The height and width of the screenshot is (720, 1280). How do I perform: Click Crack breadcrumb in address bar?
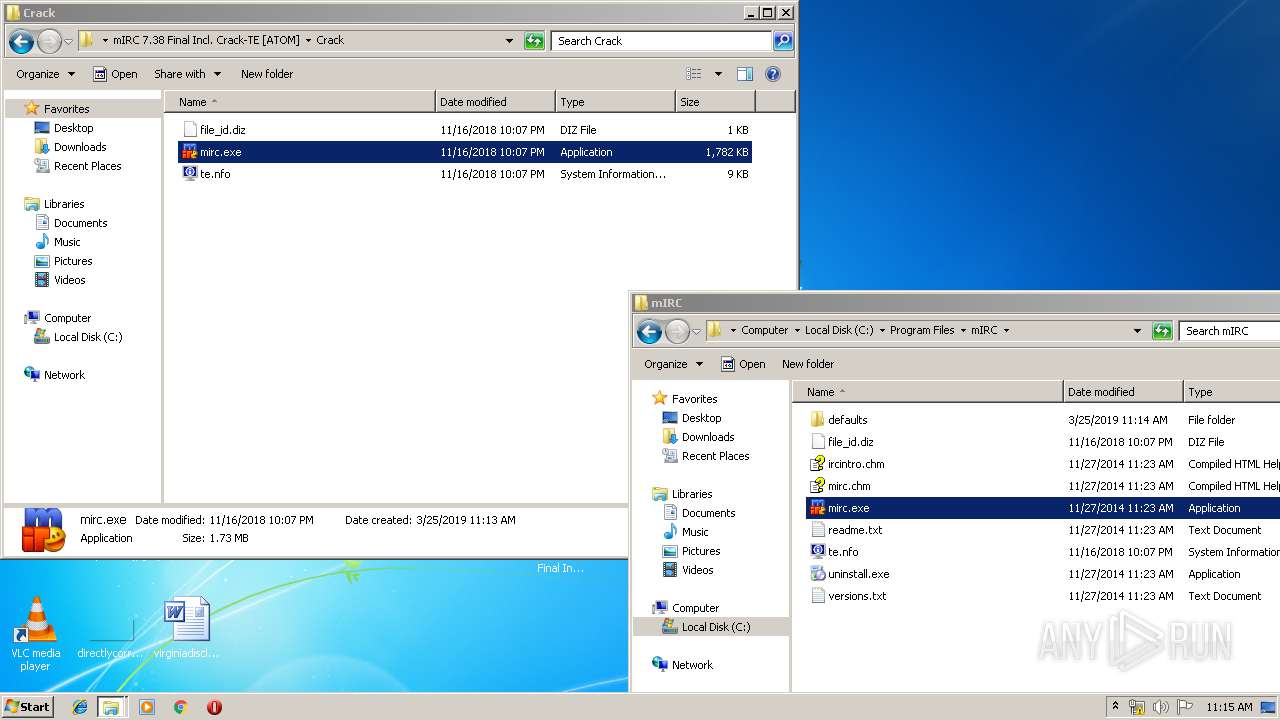point(330,41)
